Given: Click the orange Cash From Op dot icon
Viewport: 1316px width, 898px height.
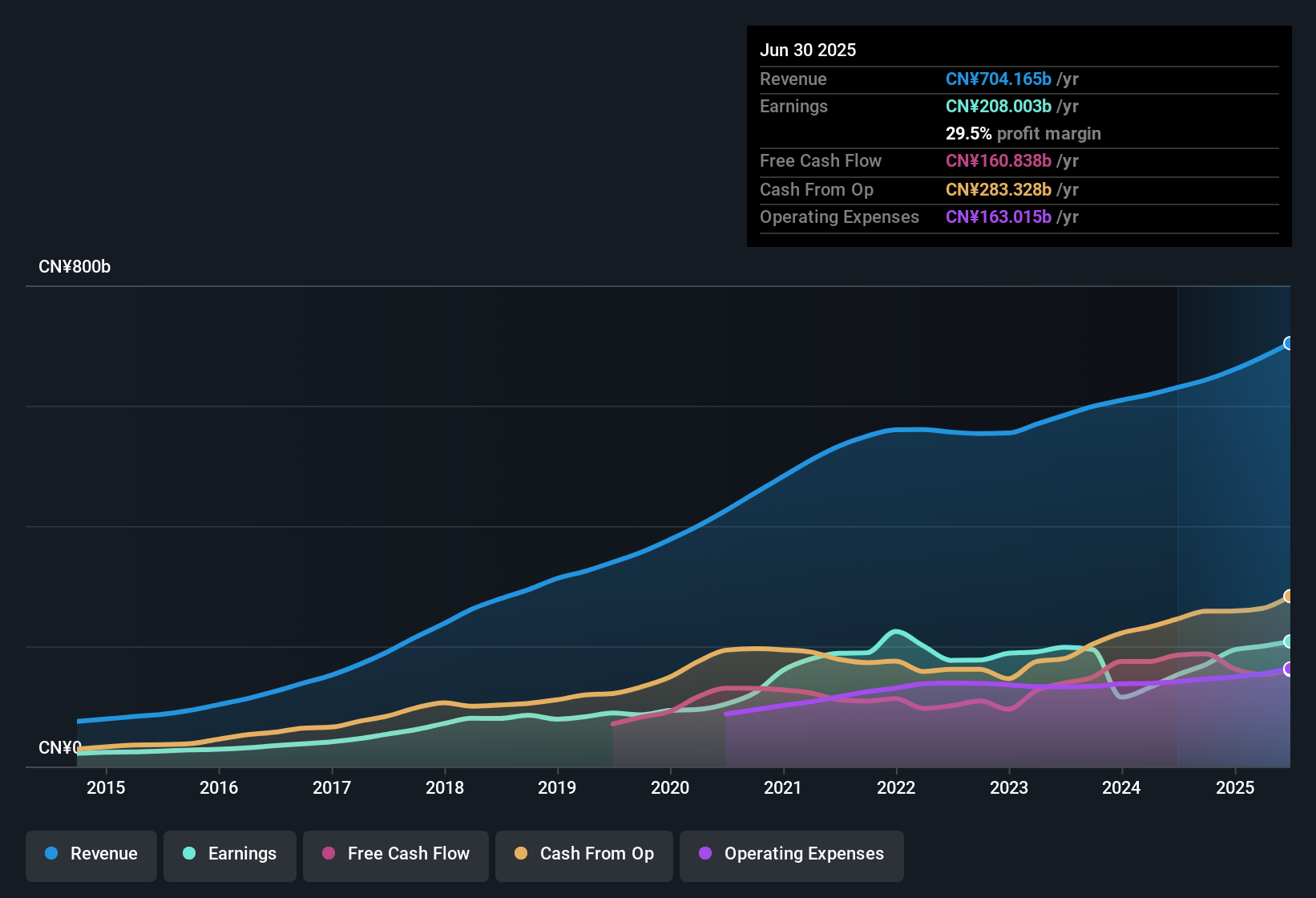Looking at the screenshot, I should [x=521, y=854].
